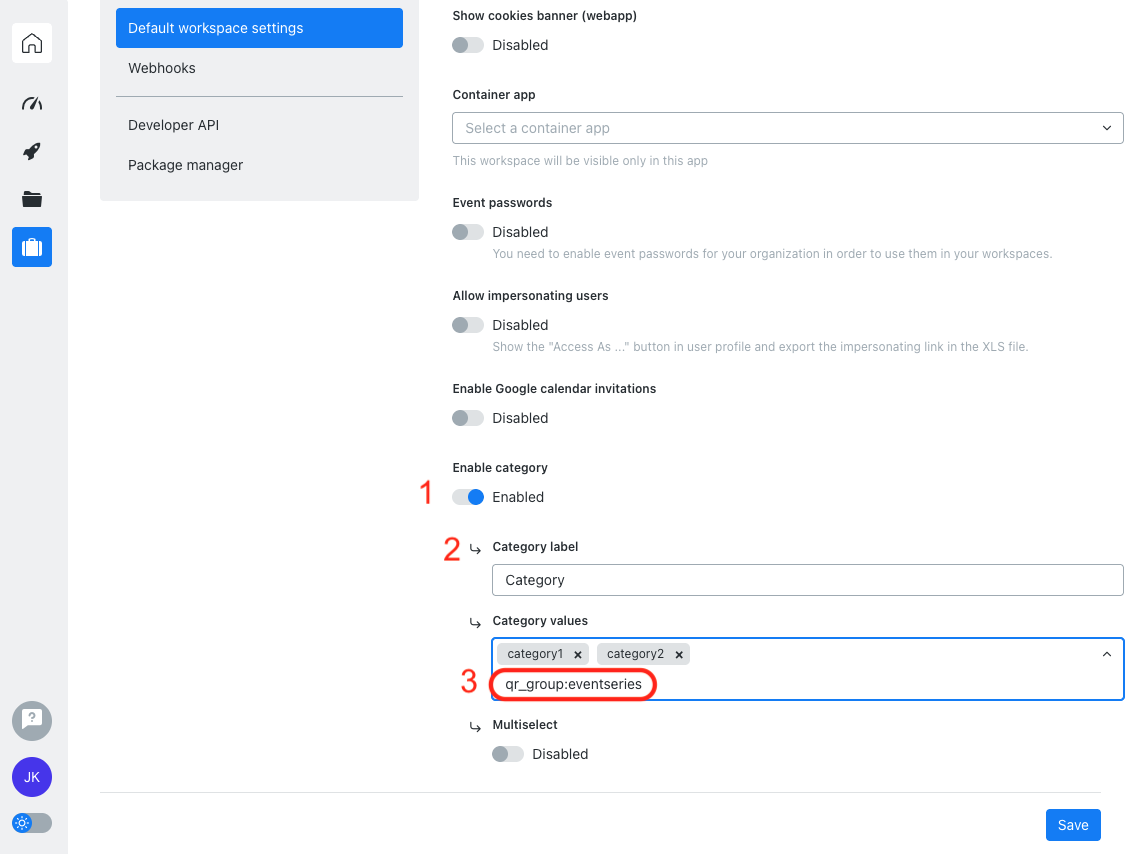Open the dashboard speedometer icon

(x=32, y=104)
